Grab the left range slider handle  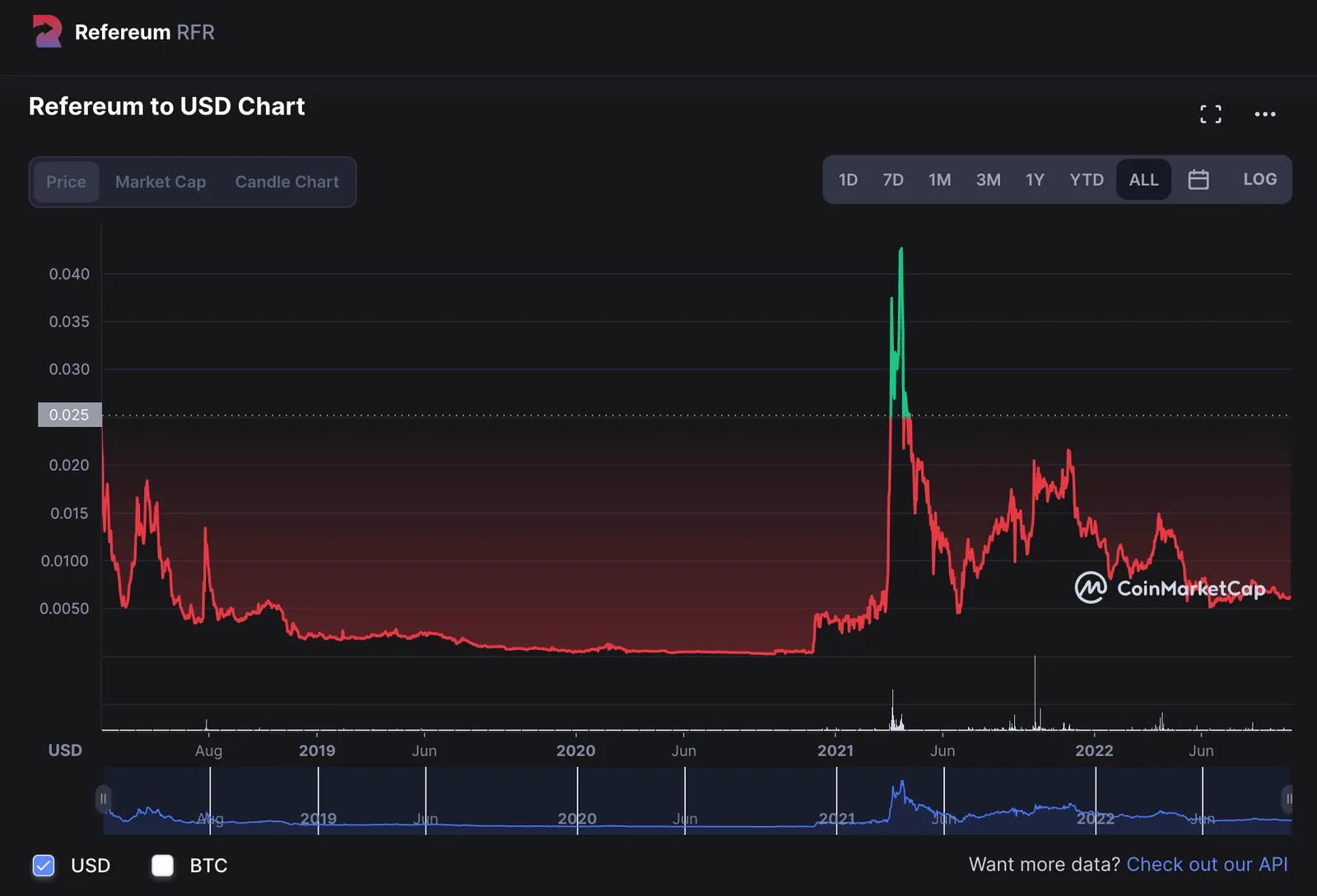tap(103, 799)
